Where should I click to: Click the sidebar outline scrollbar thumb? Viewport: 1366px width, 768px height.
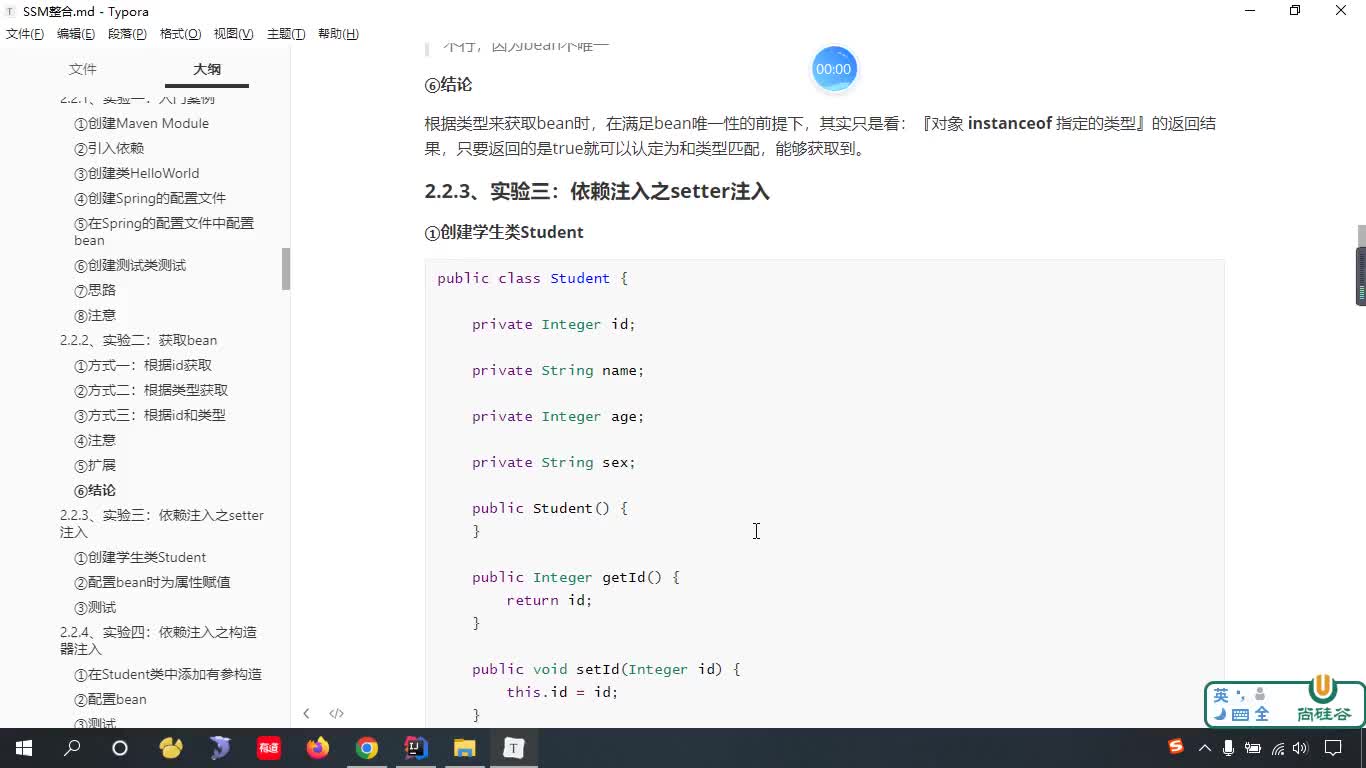(x=286, y=269)
